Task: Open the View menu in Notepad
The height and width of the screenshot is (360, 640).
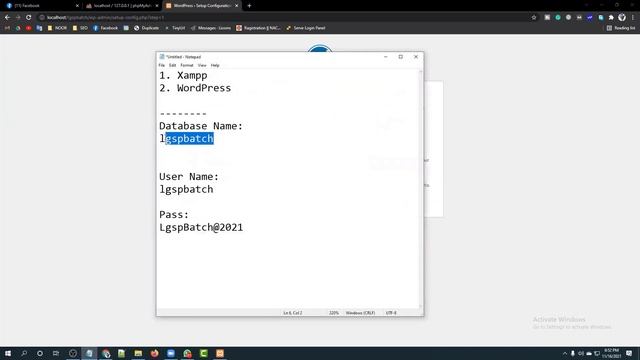Action: [x=202, y=65]
